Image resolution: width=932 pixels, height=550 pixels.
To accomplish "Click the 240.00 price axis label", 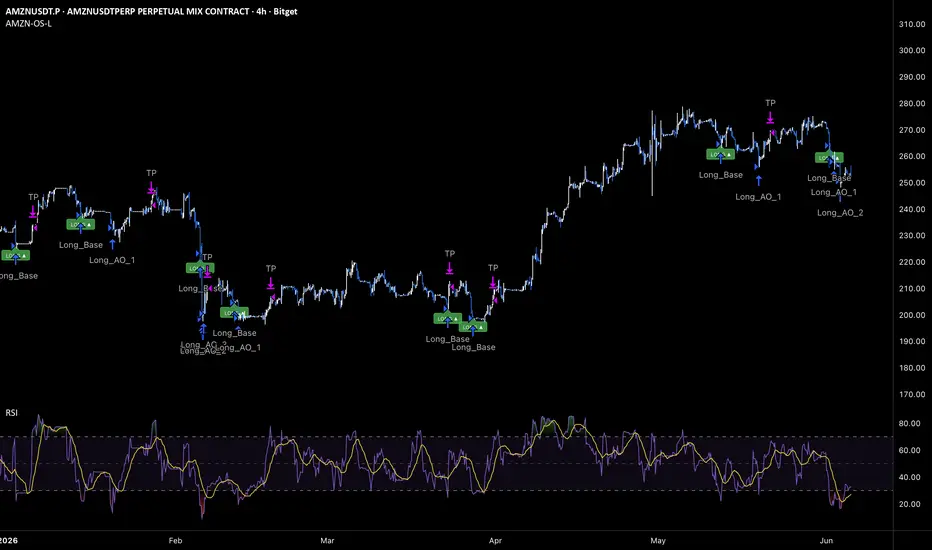I will (912, 209).
